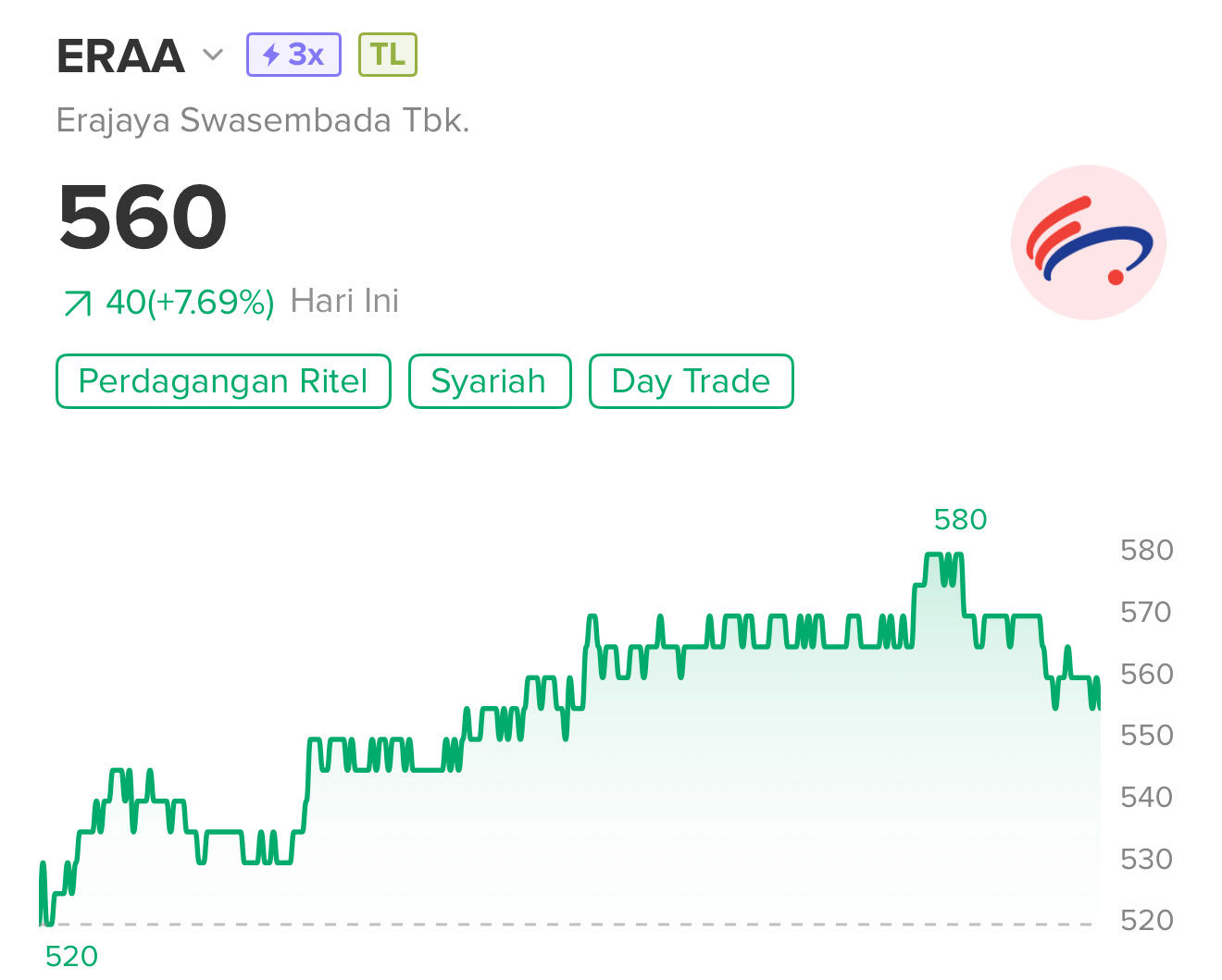This screenshot has height=980, width=1222.
Task: Tap the Erajaya Swasembada Tbk. company name
Action: coord(263,120)
